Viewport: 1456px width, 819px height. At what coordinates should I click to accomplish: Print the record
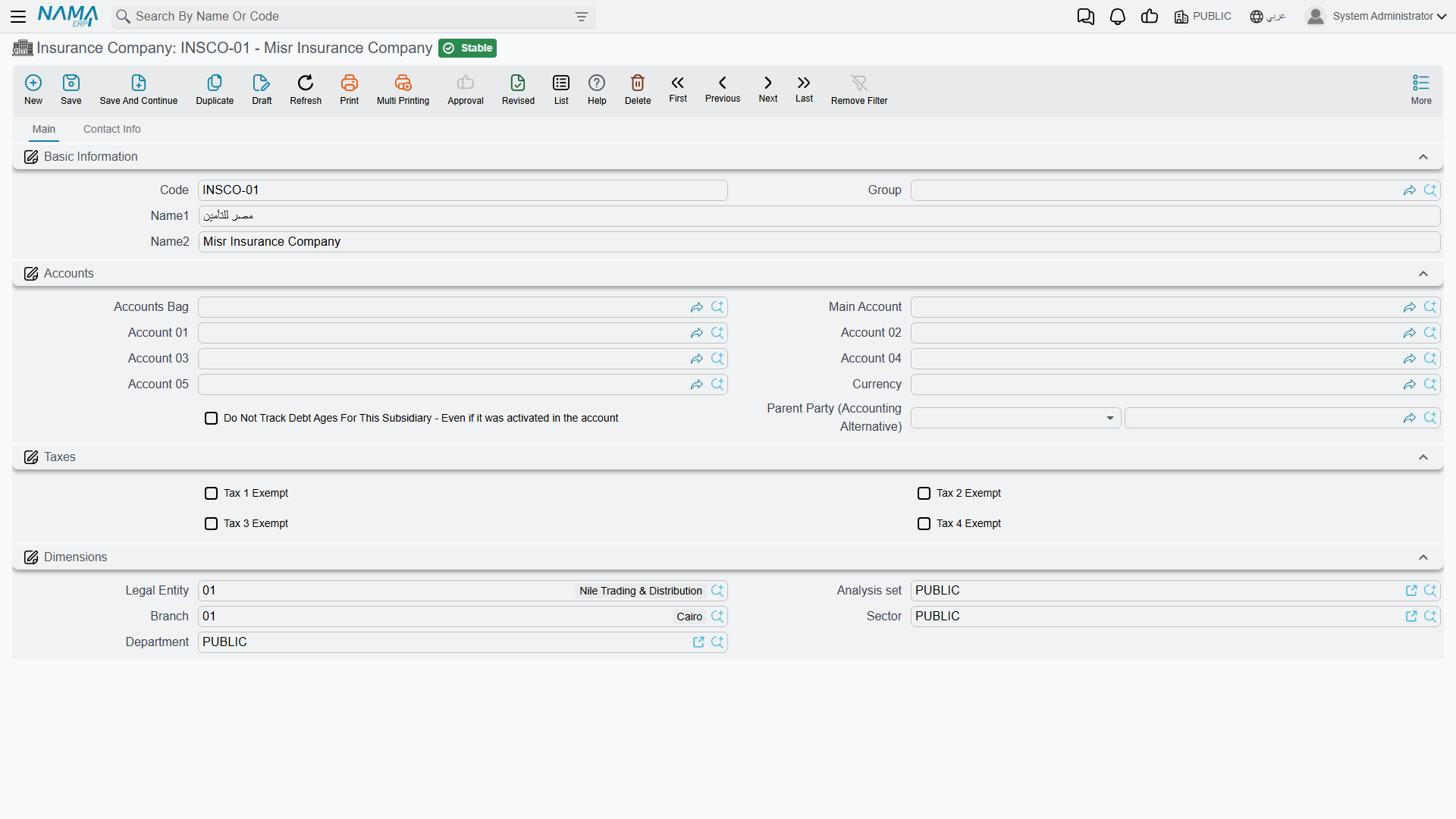point(350,89)
